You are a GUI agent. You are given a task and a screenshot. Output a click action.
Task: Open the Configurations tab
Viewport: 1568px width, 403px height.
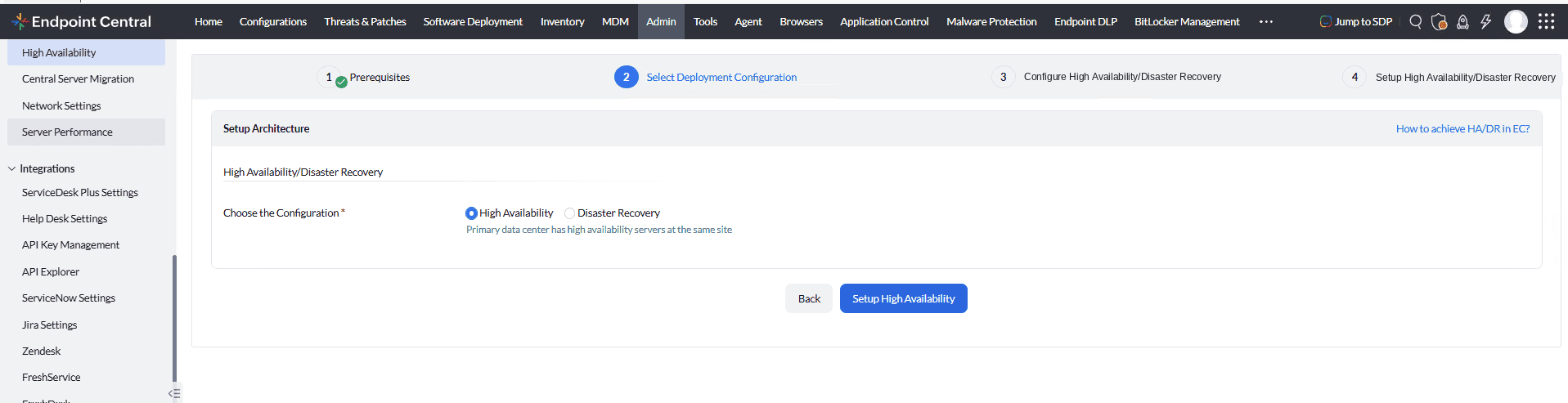coord(273,21)
